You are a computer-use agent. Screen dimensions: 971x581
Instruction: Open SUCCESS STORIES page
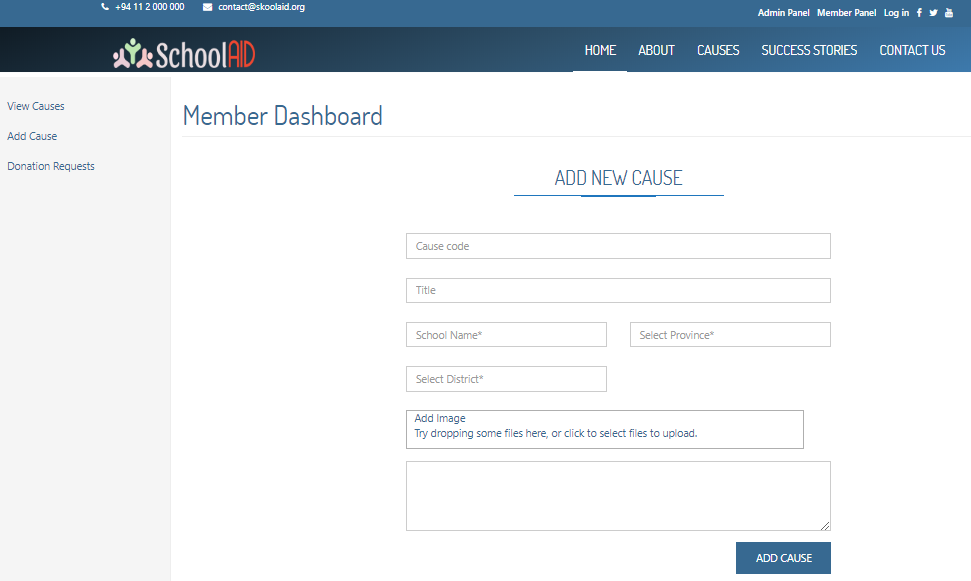809,50
